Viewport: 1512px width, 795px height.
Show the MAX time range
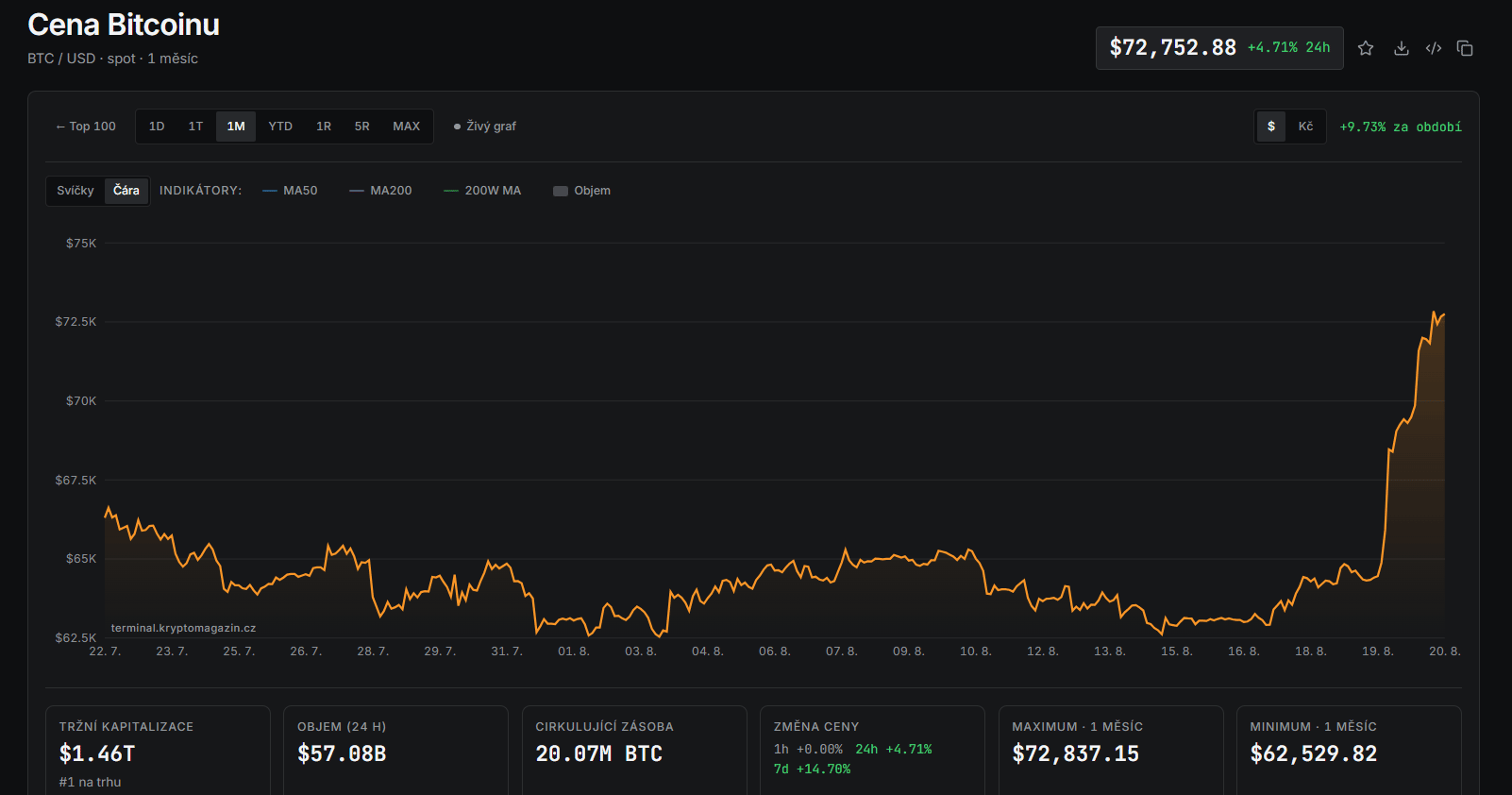[407, 127]
